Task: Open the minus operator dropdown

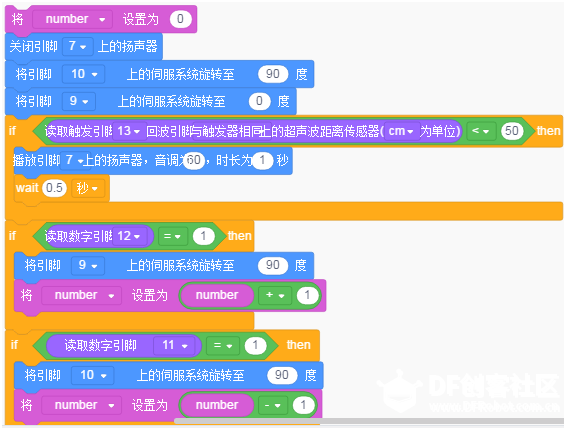Action: [x=273, y=405]
